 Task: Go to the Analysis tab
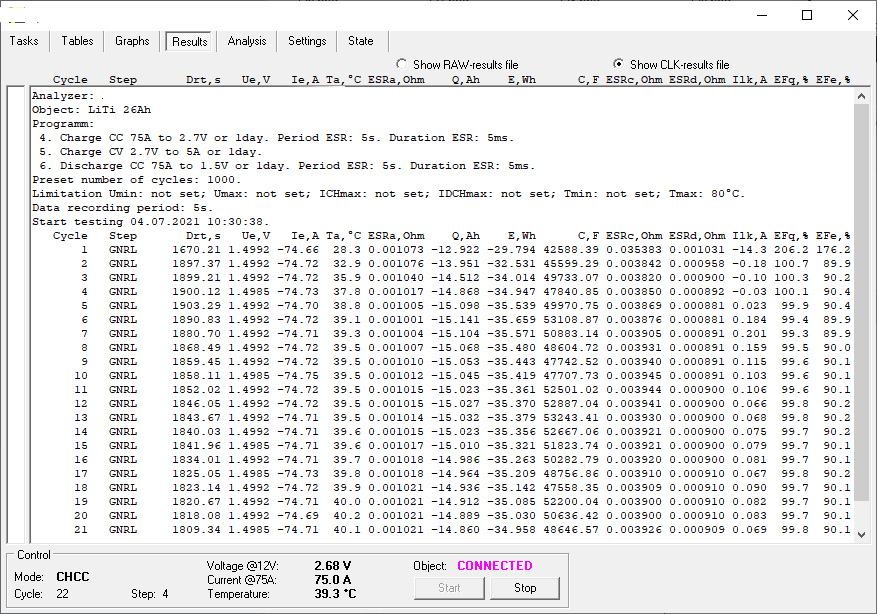coord(247,41)
